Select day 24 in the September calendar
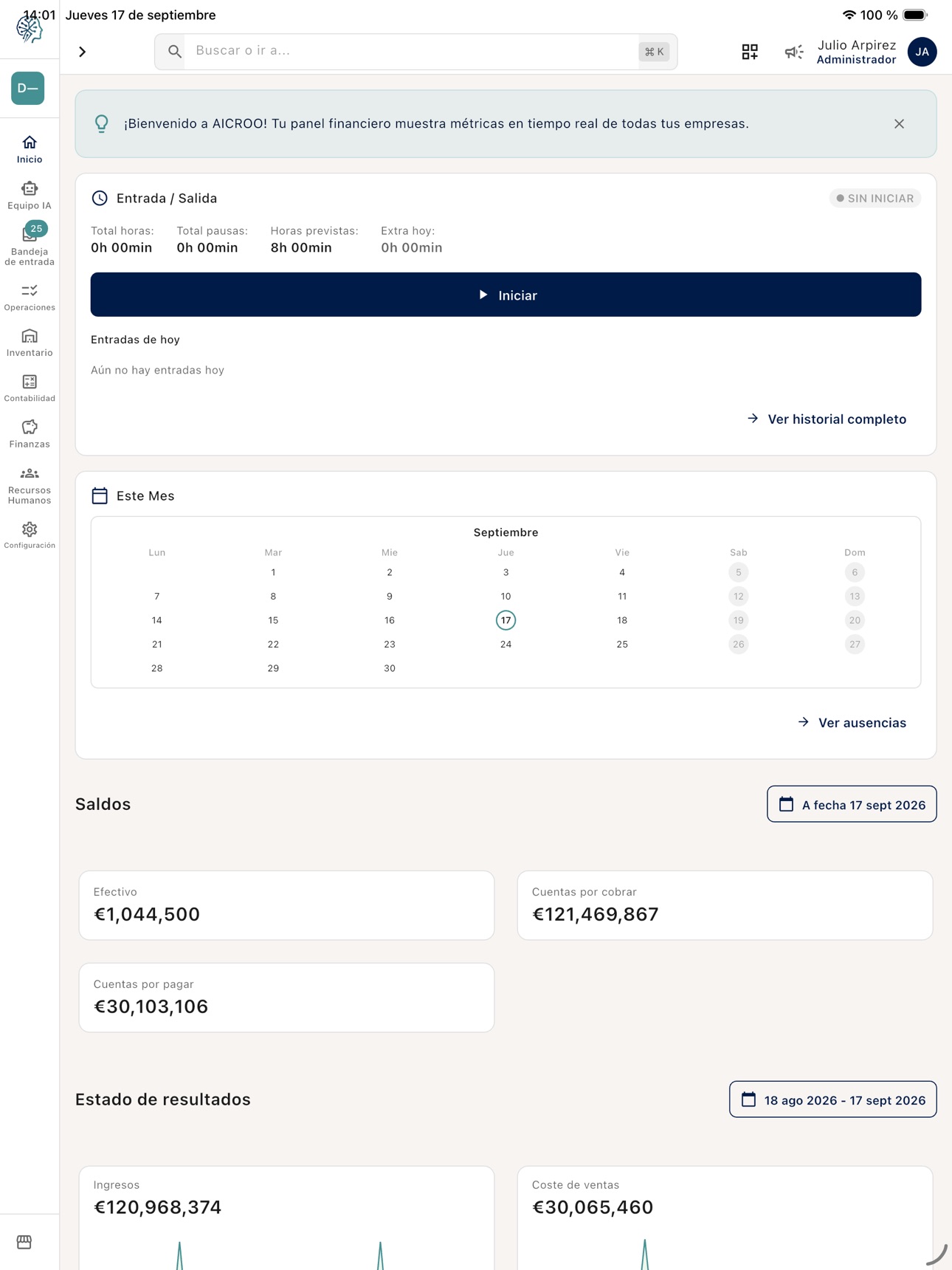The height and width of the screenshot is (1270, 952). point(506,645)
